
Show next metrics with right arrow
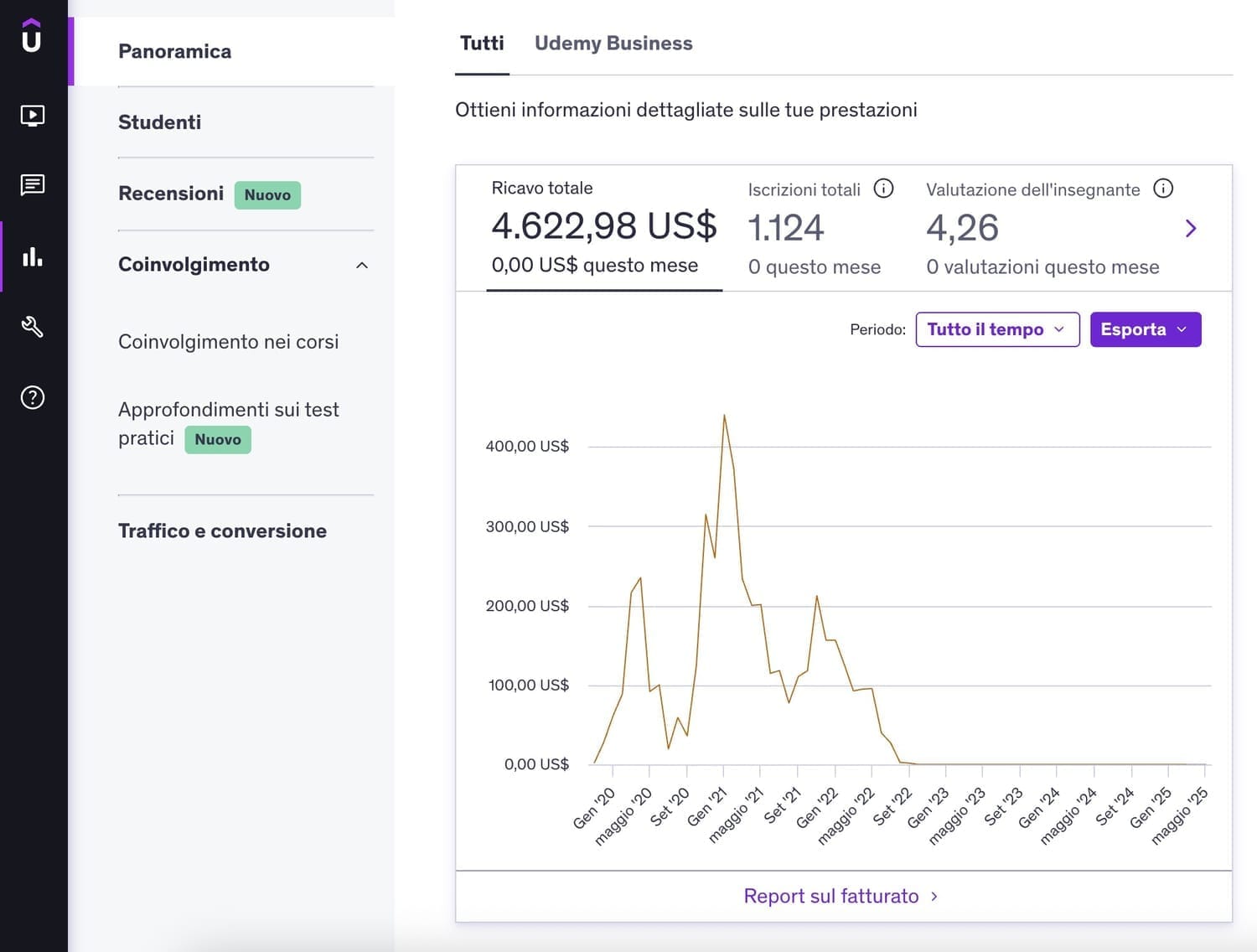1191,228
